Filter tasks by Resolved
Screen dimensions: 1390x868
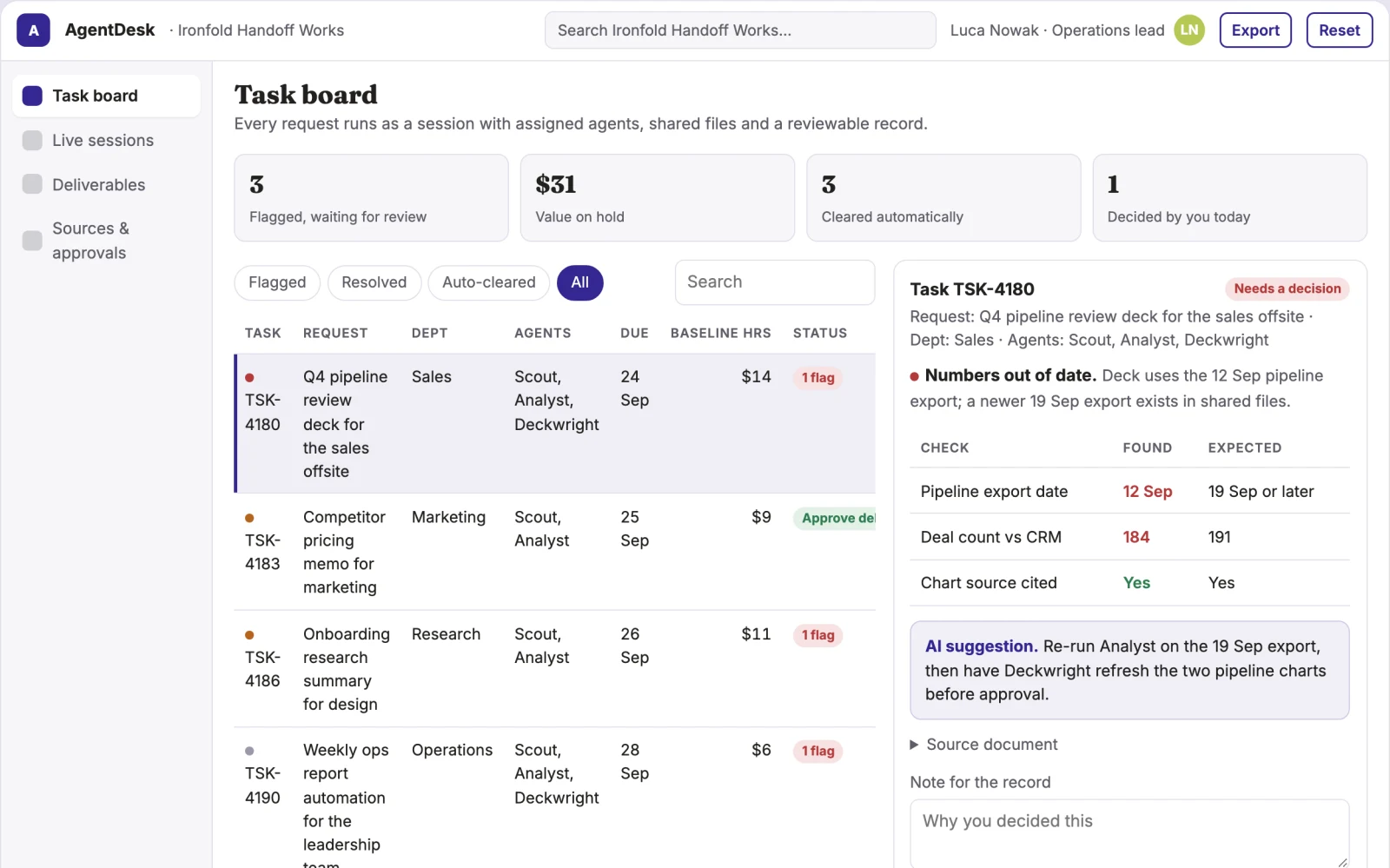(x=374, y=282)
